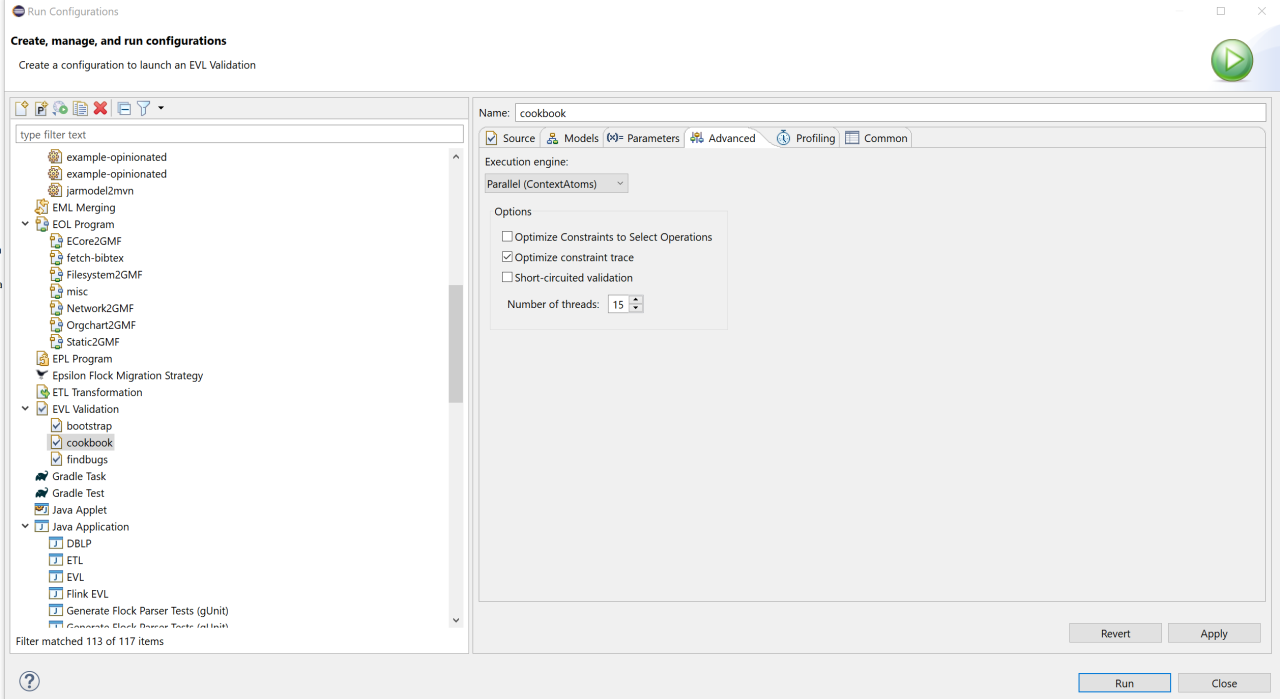The height and width of the screenshot is (699, 1280).
Task: Open the Execution engine dropdown
Action: click(x=556, y=184)
